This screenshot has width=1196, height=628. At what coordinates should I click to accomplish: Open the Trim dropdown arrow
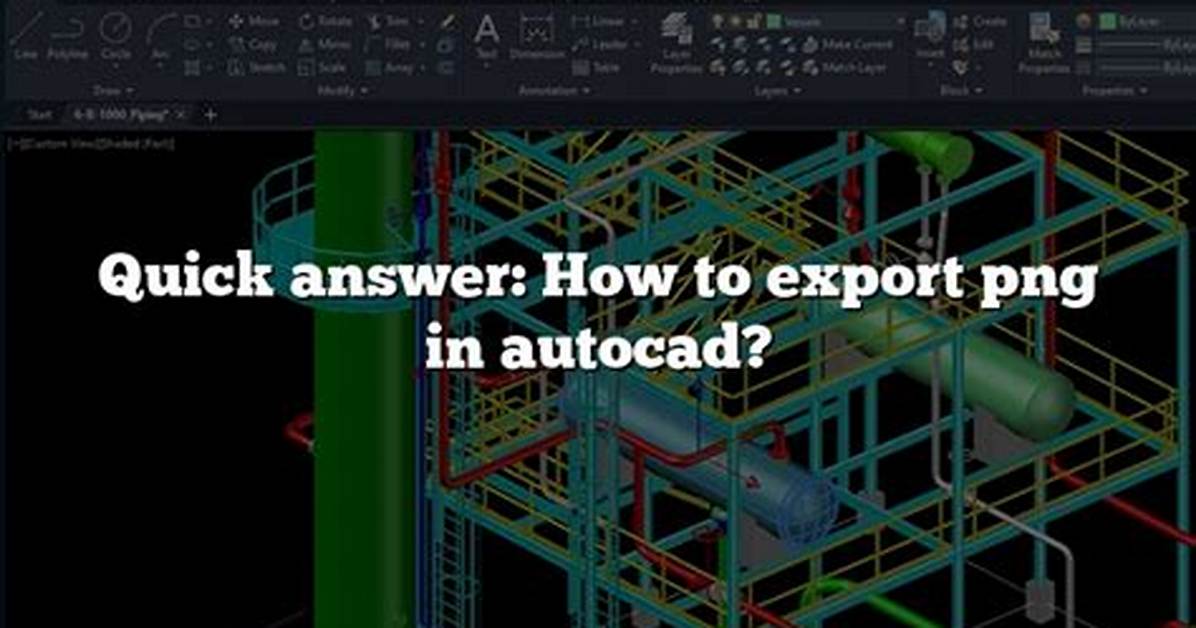point(422,21)
